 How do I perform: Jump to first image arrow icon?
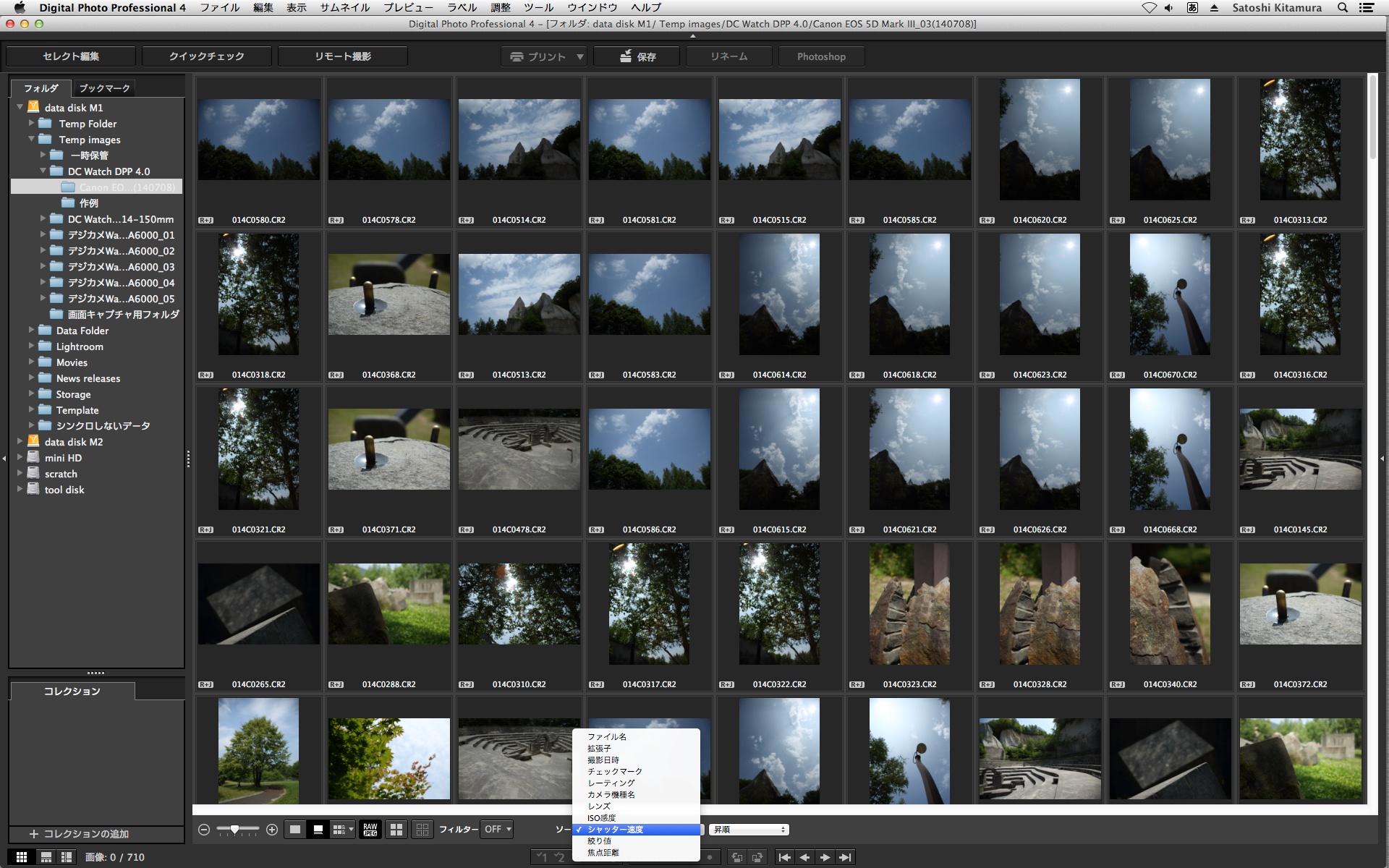(784, 857)
